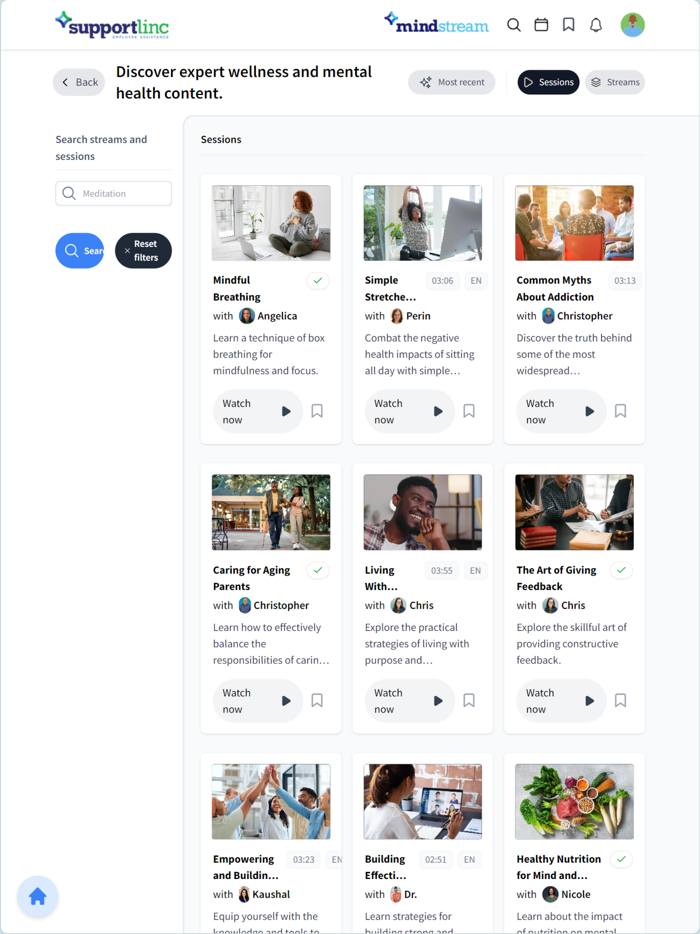Click the blue Search button
The width and height of the screenshot is (700, 934).
[80, 251]
